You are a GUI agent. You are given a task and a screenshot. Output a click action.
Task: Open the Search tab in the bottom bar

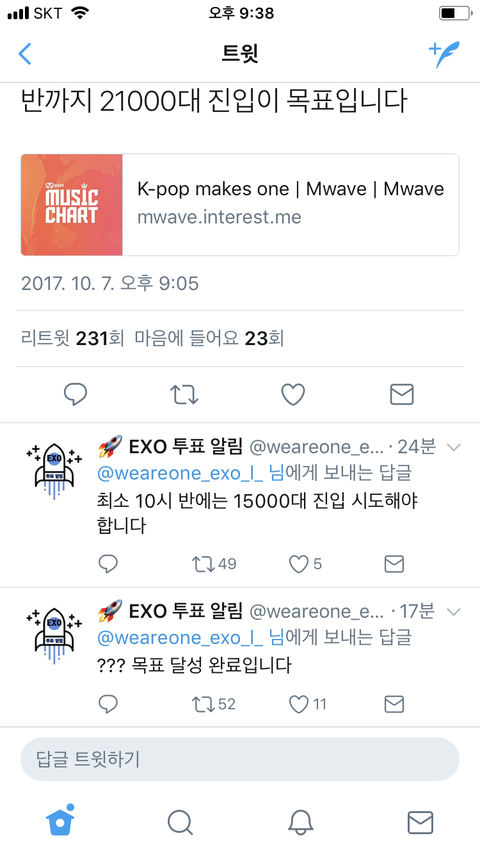click(180, 822)
